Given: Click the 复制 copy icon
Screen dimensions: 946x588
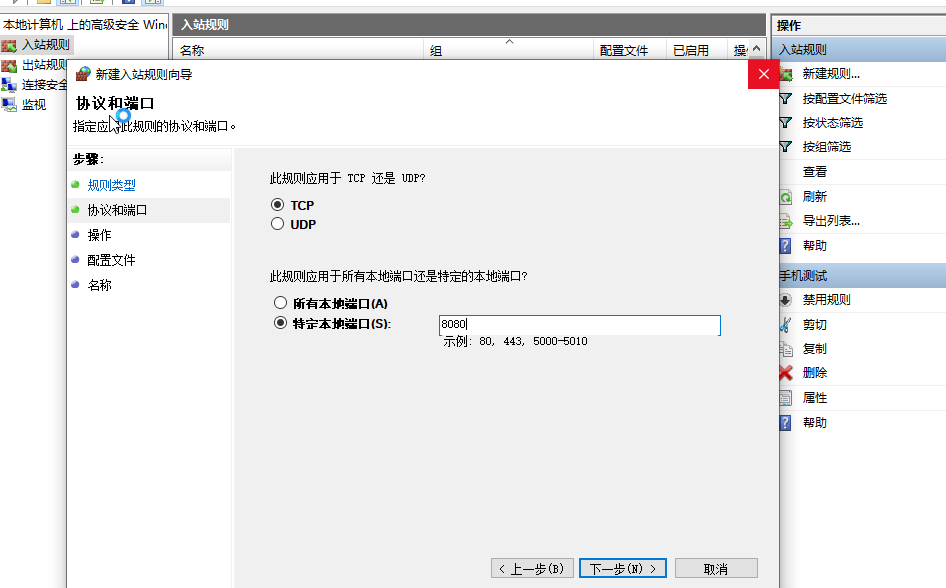Looking at the screenshot, I should tap(785, 348).
